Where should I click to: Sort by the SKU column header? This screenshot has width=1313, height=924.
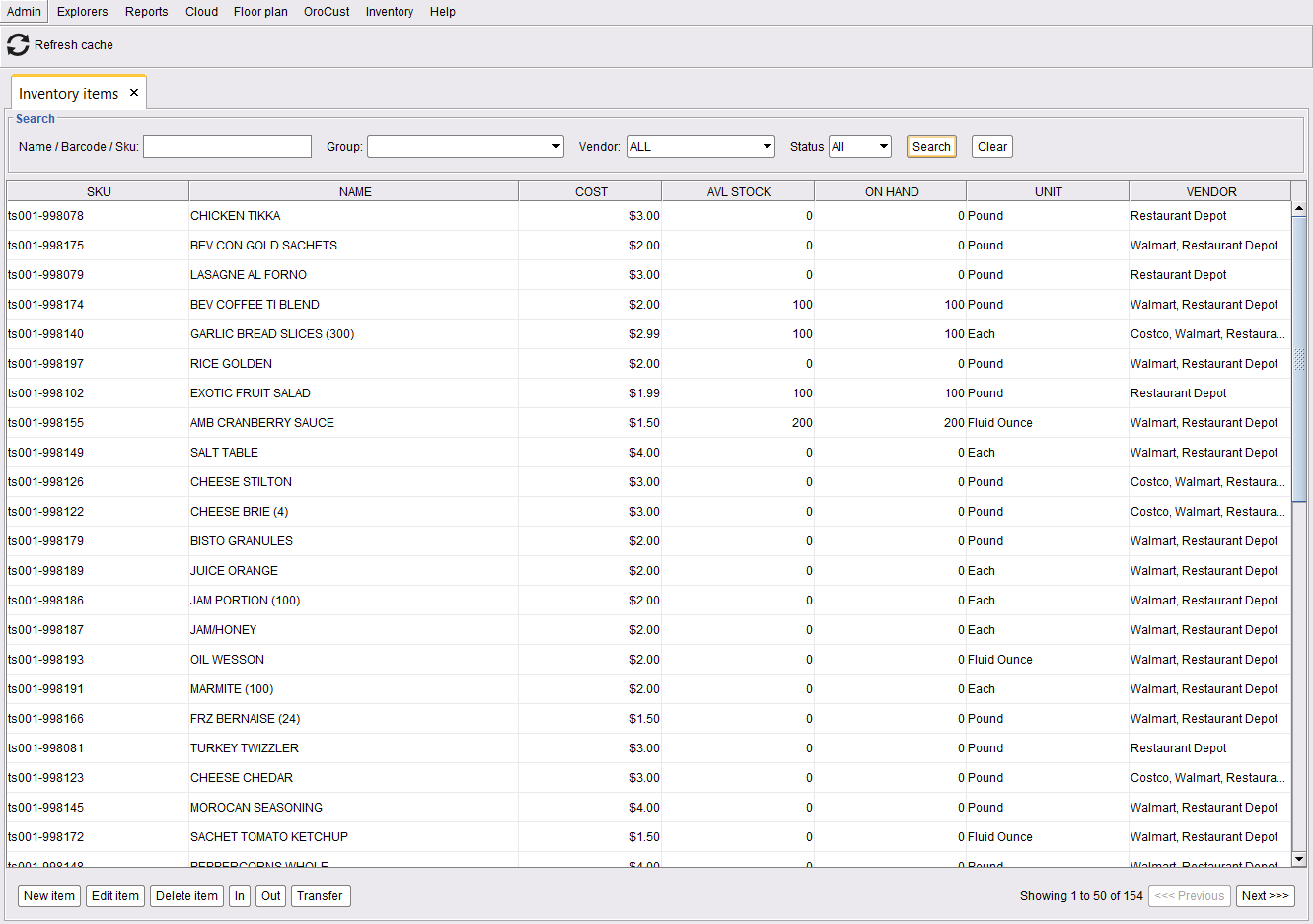pyautogui.click(x=99, y=192)
